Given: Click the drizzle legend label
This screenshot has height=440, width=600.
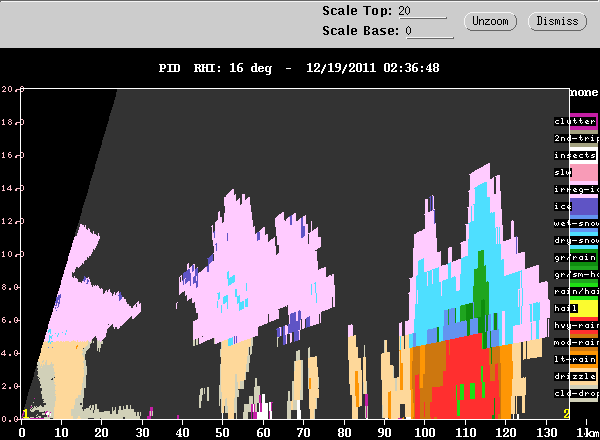Looking at the screenshot, I should tap(575, 376).
